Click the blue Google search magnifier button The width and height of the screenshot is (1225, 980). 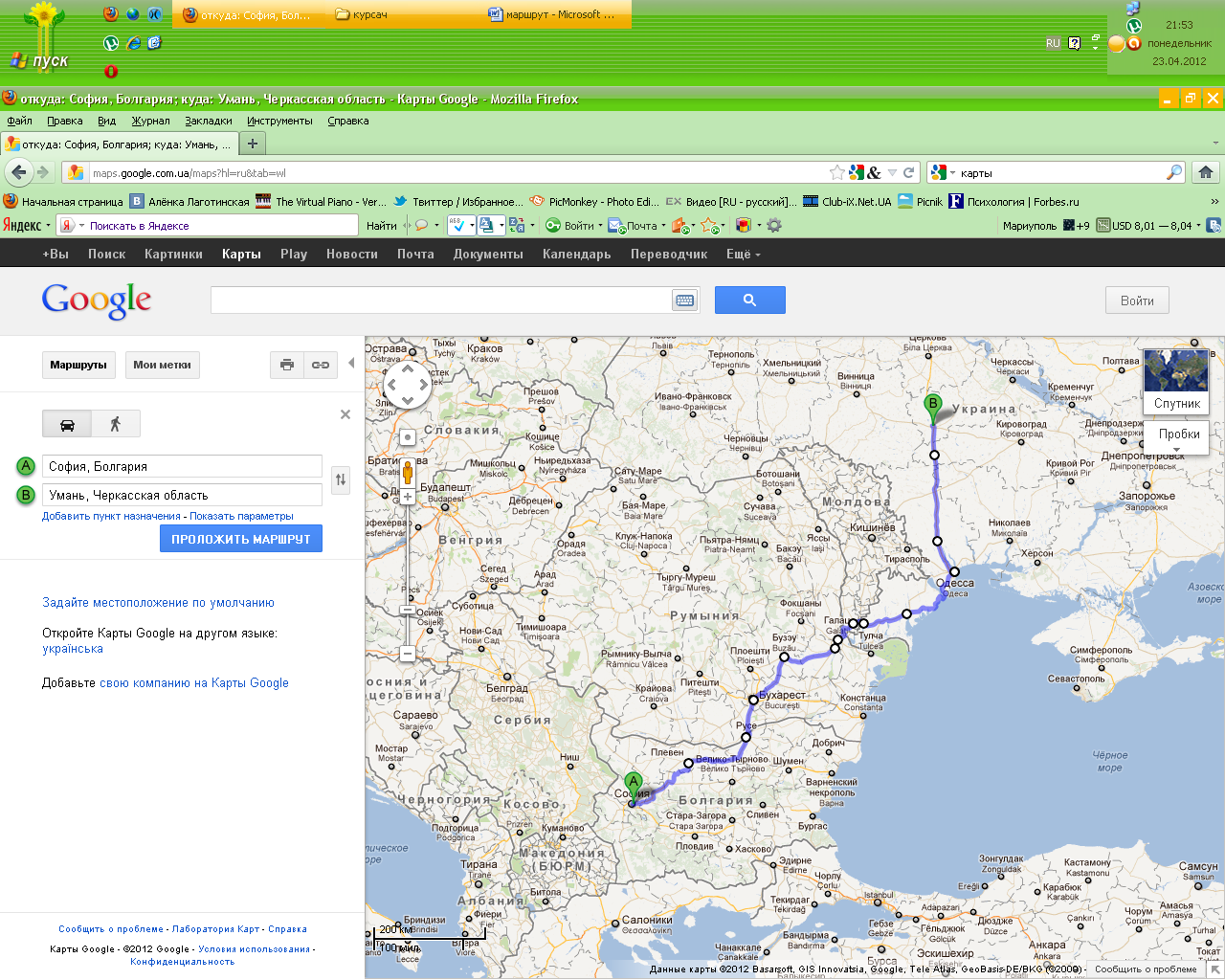(x=750, y=300)
